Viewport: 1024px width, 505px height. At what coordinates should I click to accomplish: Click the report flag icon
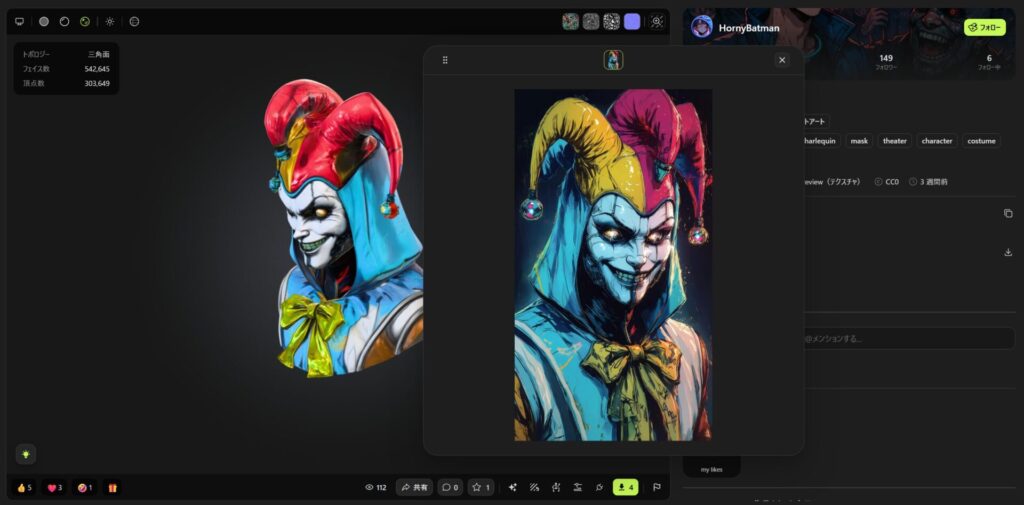[x=657, y=488]
